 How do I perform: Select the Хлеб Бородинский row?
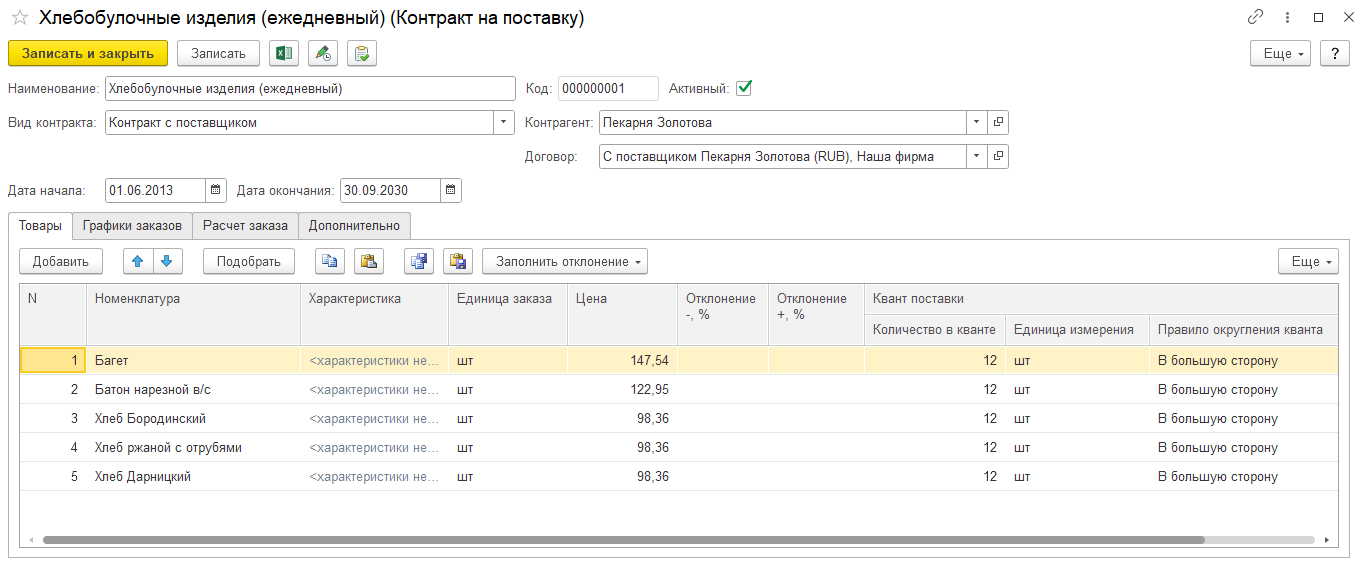(150, 419)
